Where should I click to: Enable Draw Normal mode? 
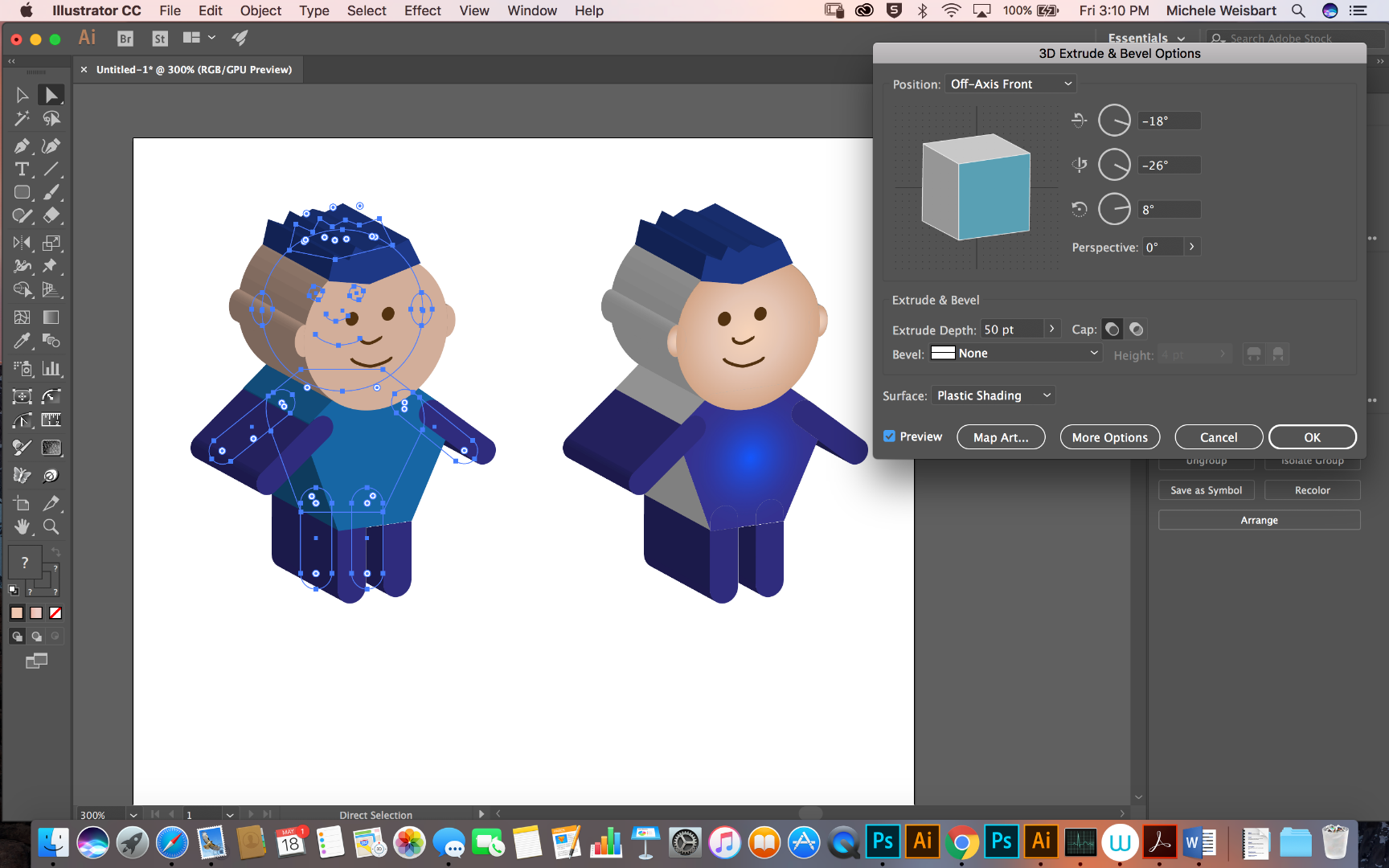click(x=17, y=637)
